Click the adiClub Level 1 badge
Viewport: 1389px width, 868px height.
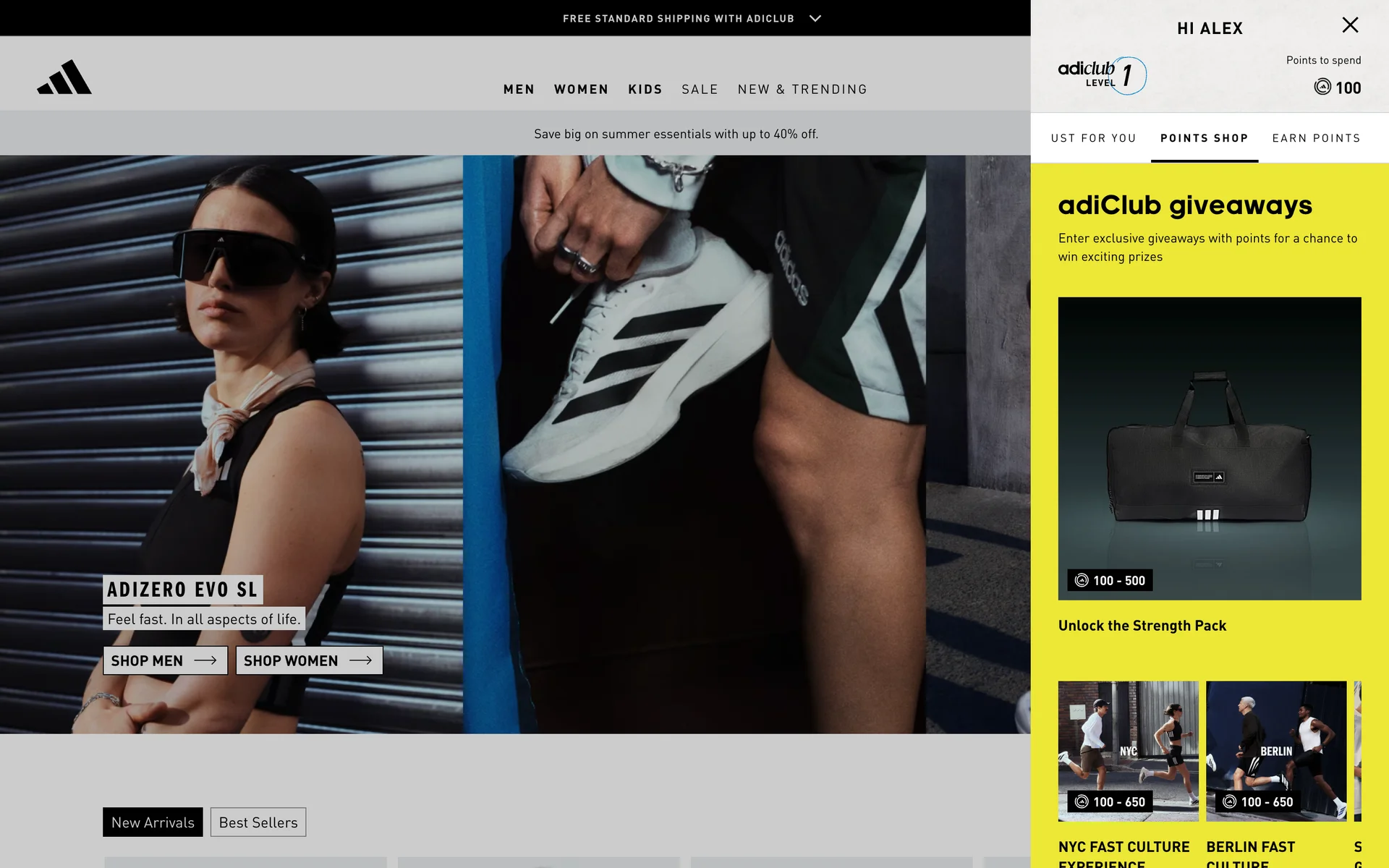point(1102,75)
